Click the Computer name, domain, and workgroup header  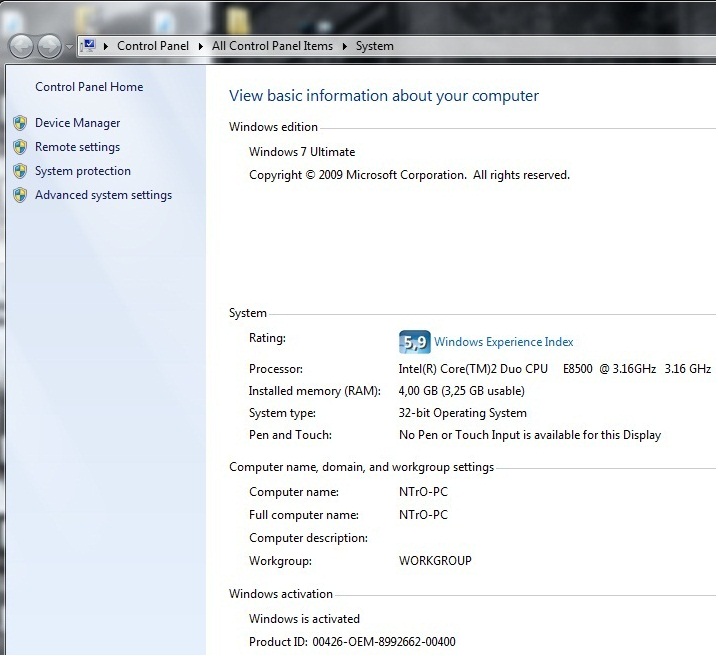362,467
